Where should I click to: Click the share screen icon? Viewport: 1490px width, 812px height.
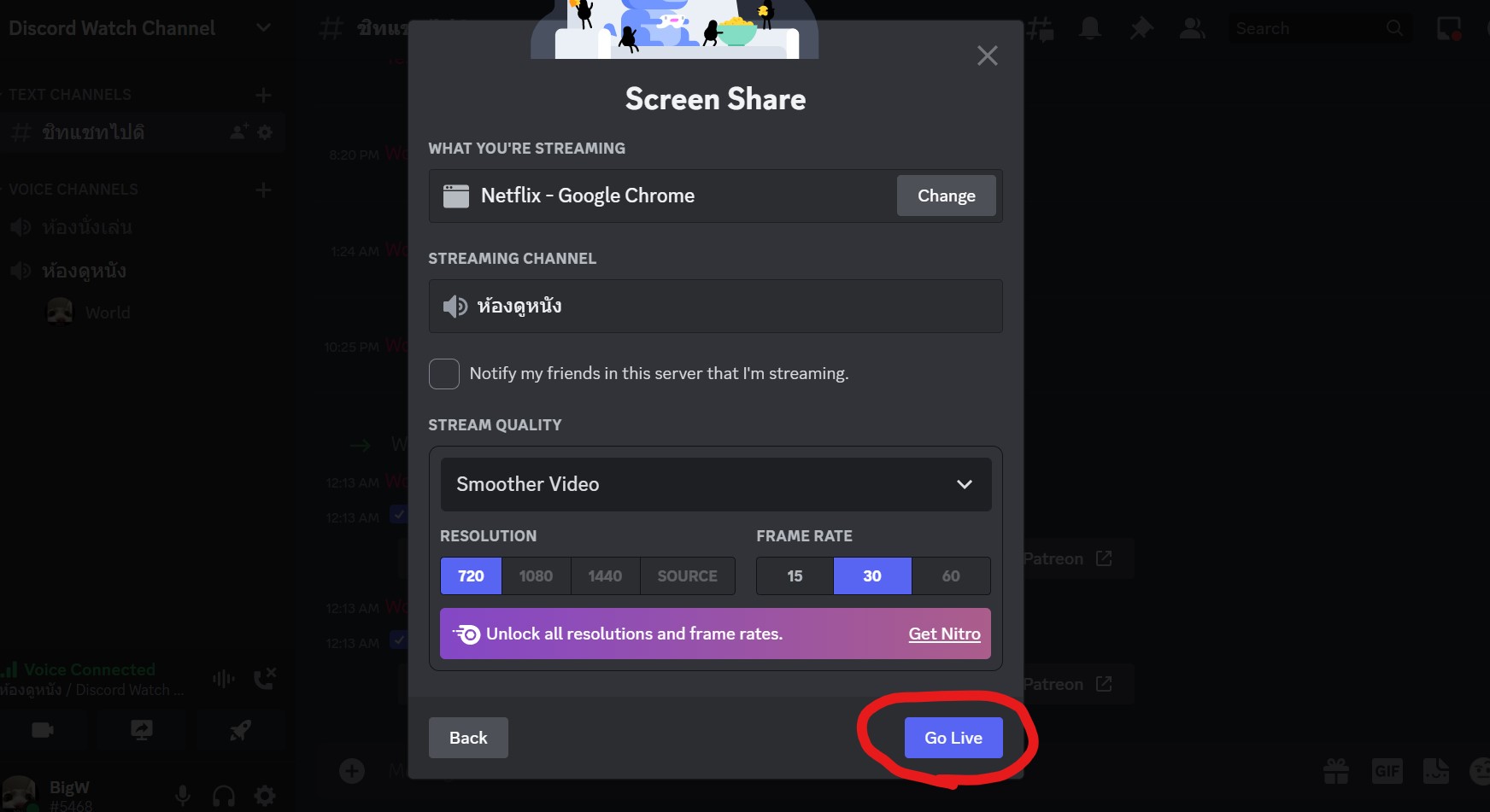(142, 730)
